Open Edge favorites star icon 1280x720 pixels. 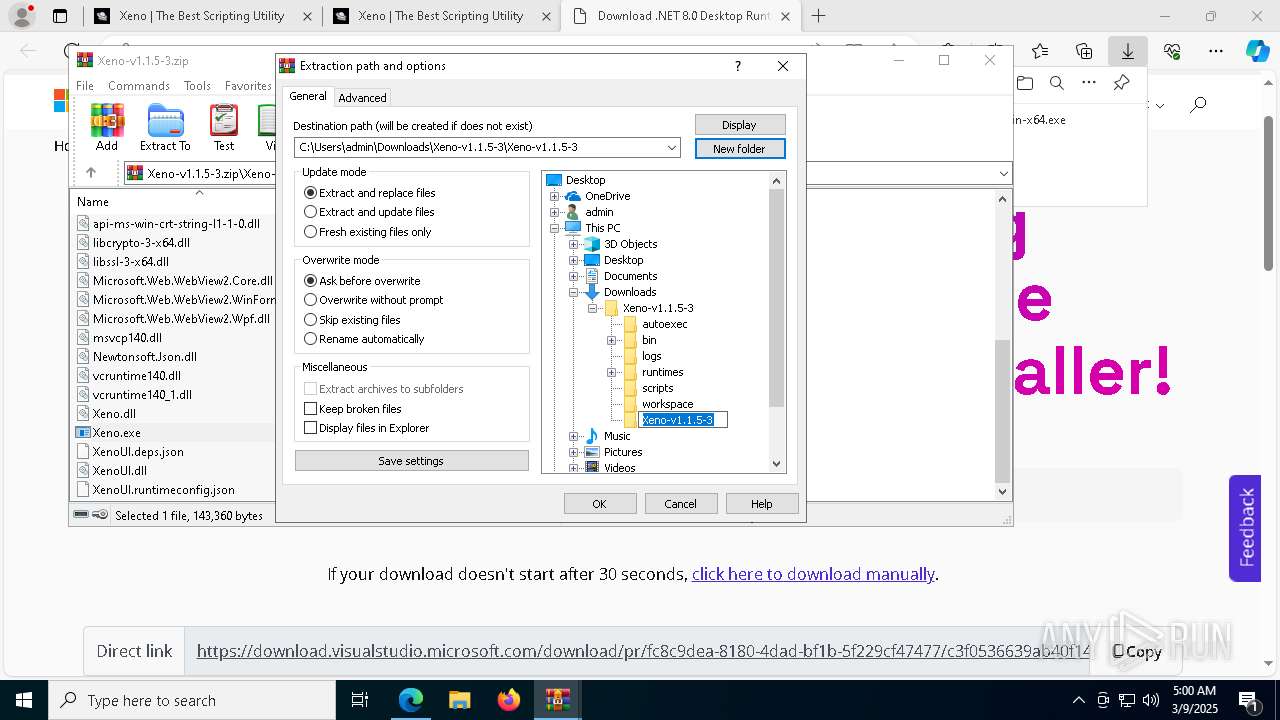point(1040,51)
